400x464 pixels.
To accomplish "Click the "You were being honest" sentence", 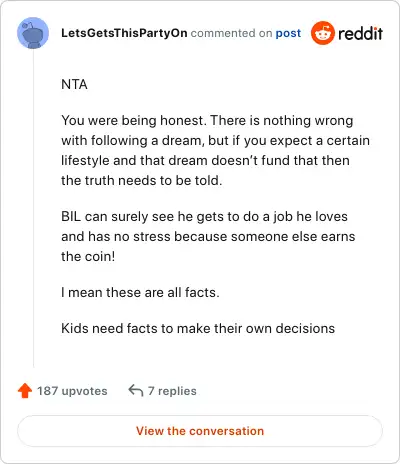I will 132,120.
